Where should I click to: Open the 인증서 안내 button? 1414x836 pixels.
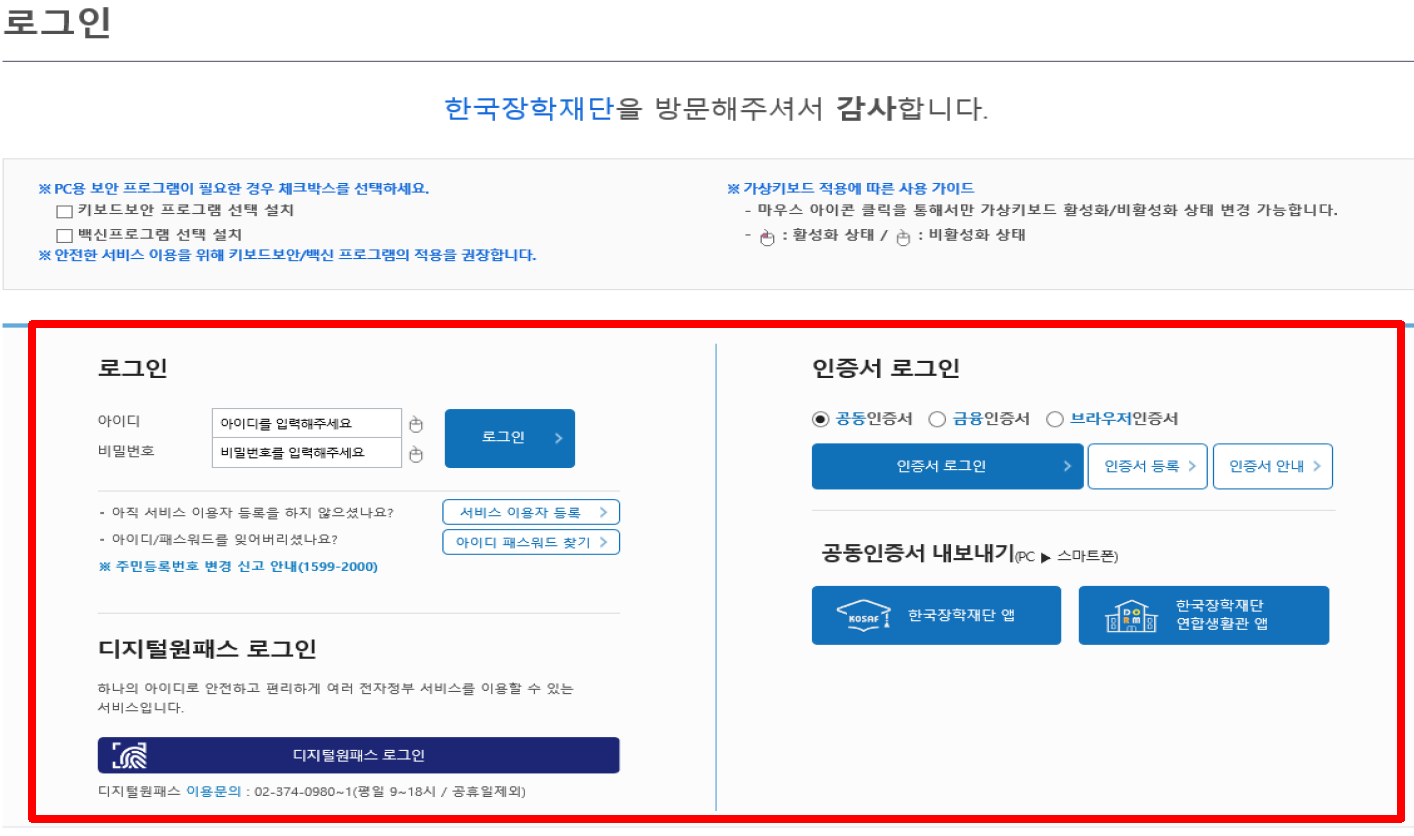coord(1273,466)
